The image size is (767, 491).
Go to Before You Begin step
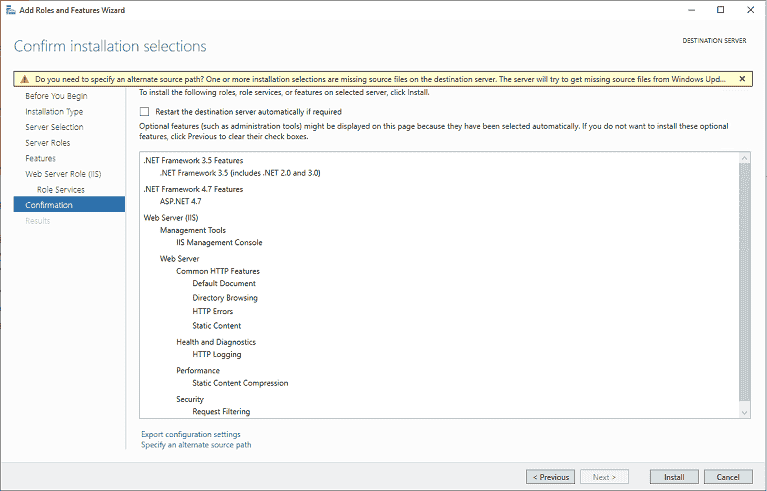56,96
